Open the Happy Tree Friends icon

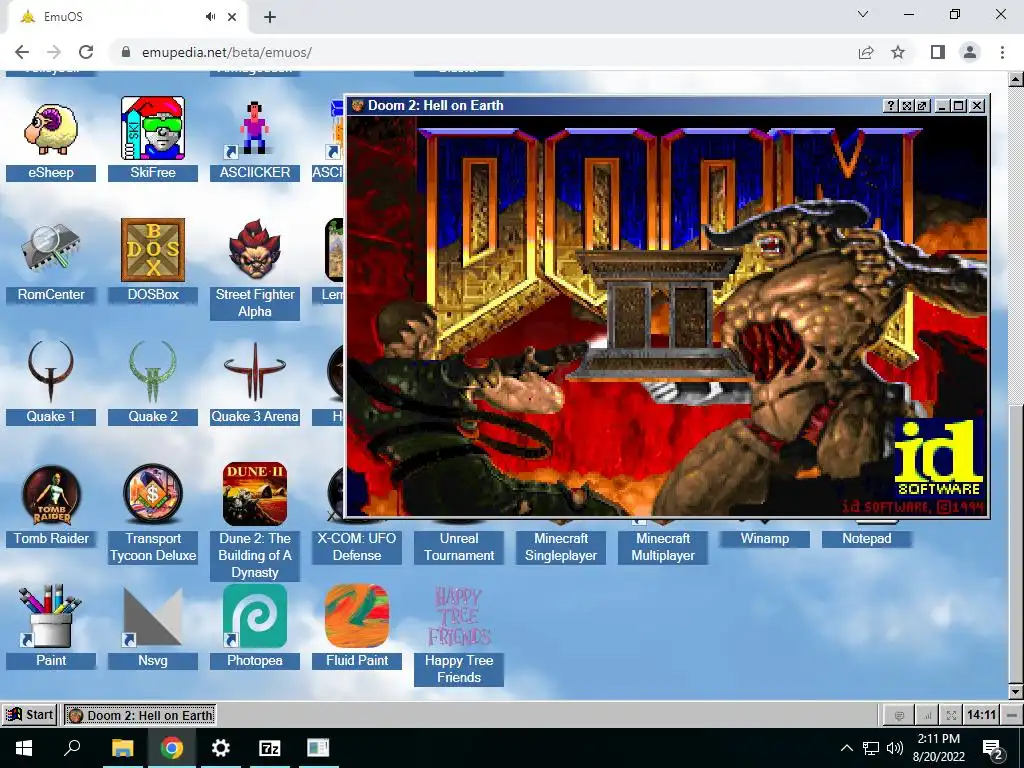[x=458, y=616]
